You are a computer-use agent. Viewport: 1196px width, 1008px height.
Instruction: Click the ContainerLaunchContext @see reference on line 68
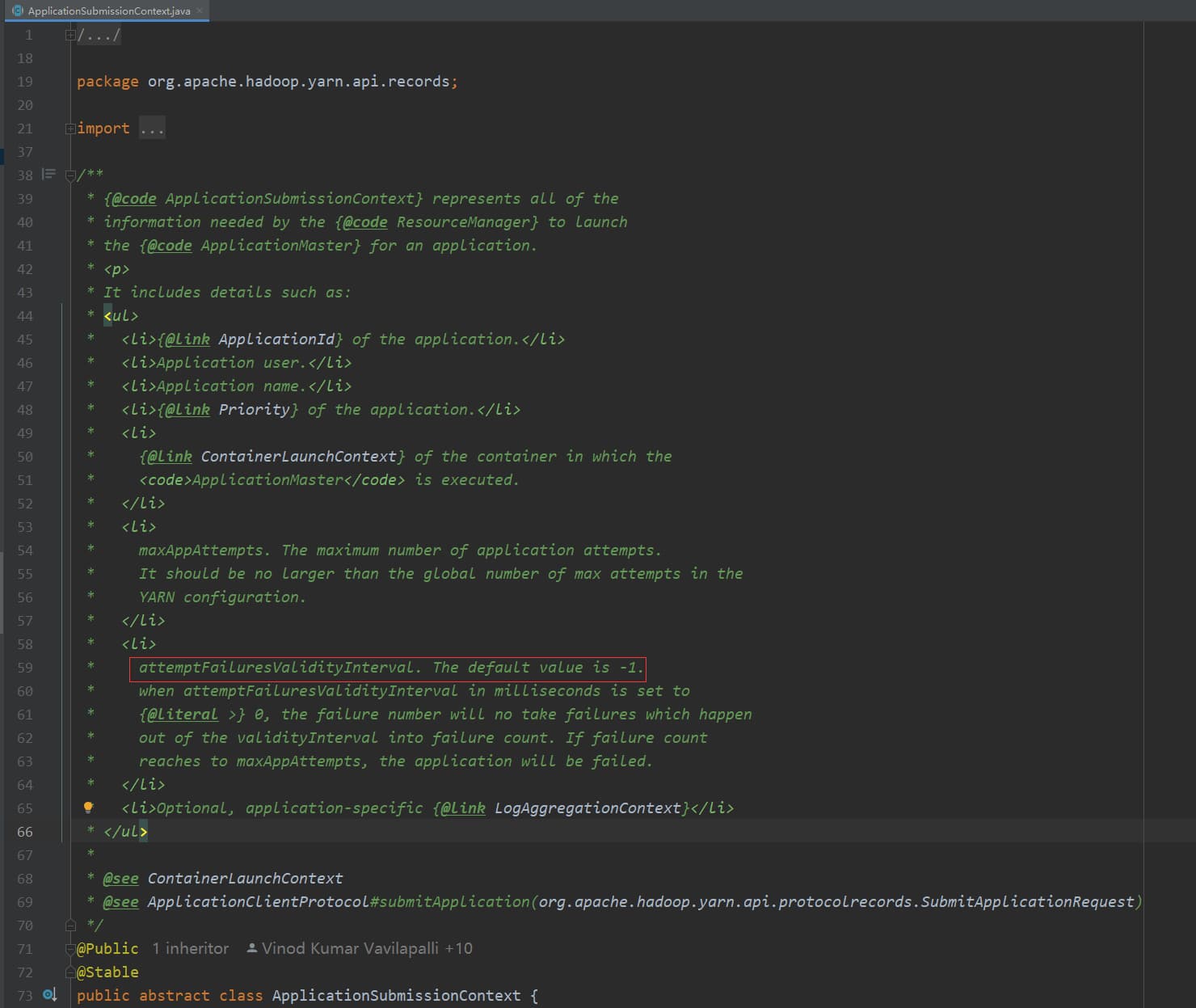click(245, 878)
